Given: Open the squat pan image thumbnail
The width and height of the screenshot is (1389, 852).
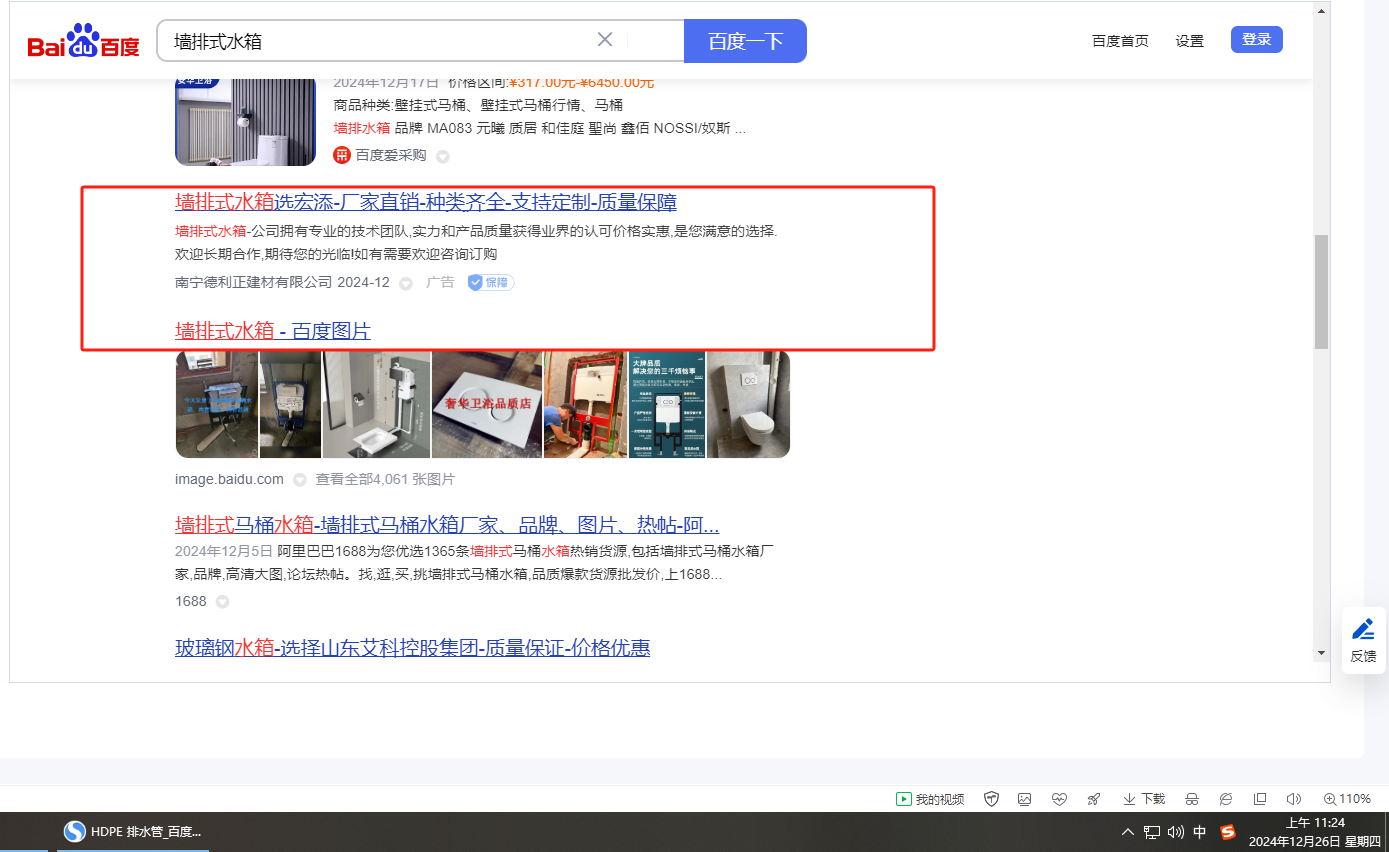Looking at the screenshot, I should 376,404.
